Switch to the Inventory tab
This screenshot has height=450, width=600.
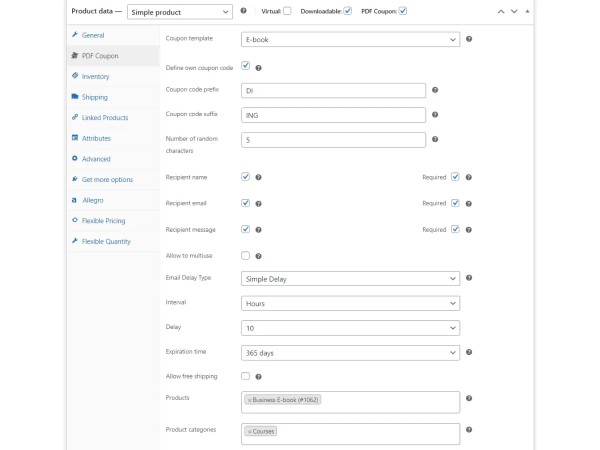[97, 76]
